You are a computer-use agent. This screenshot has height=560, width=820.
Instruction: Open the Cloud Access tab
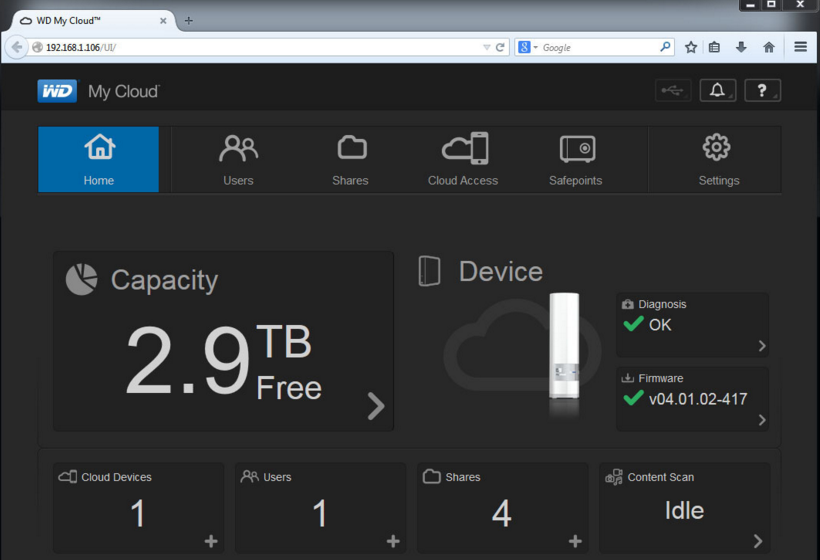point(463,160)
